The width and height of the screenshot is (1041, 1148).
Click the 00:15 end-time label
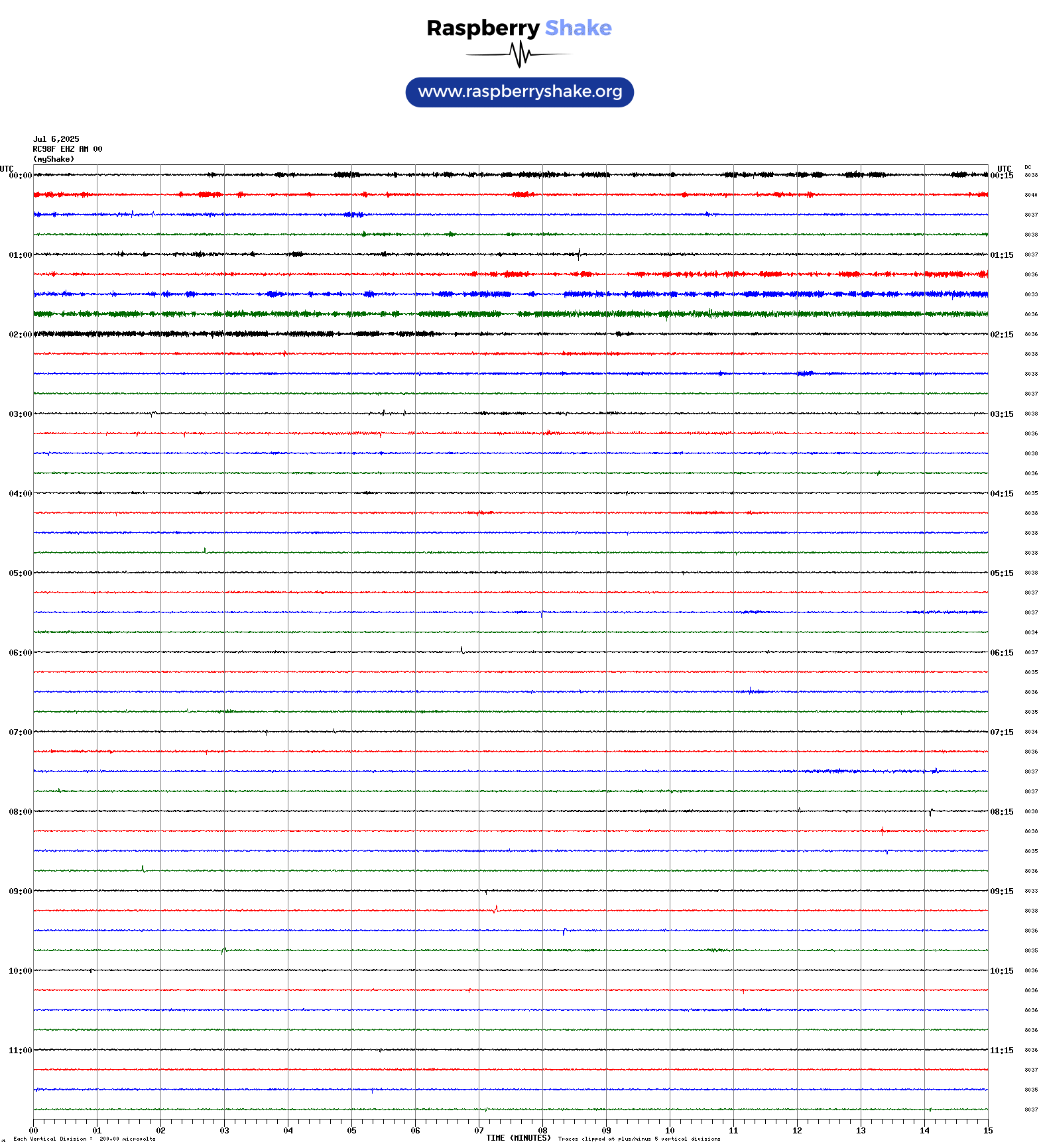point(1002,176)
